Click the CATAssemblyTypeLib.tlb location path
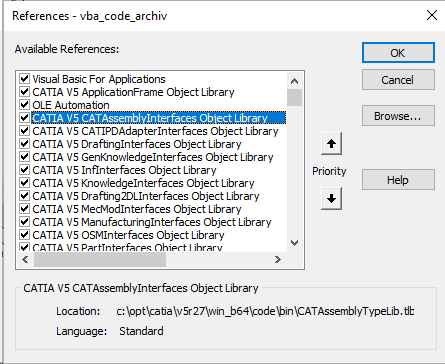 tap(265, 311)
